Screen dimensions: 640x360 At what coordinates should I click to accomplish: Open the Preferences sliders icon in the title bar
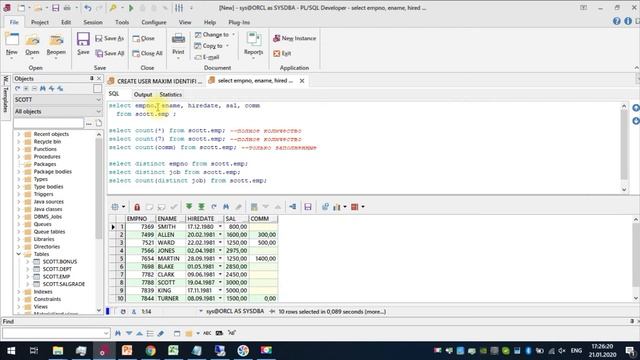pos(179,8)
